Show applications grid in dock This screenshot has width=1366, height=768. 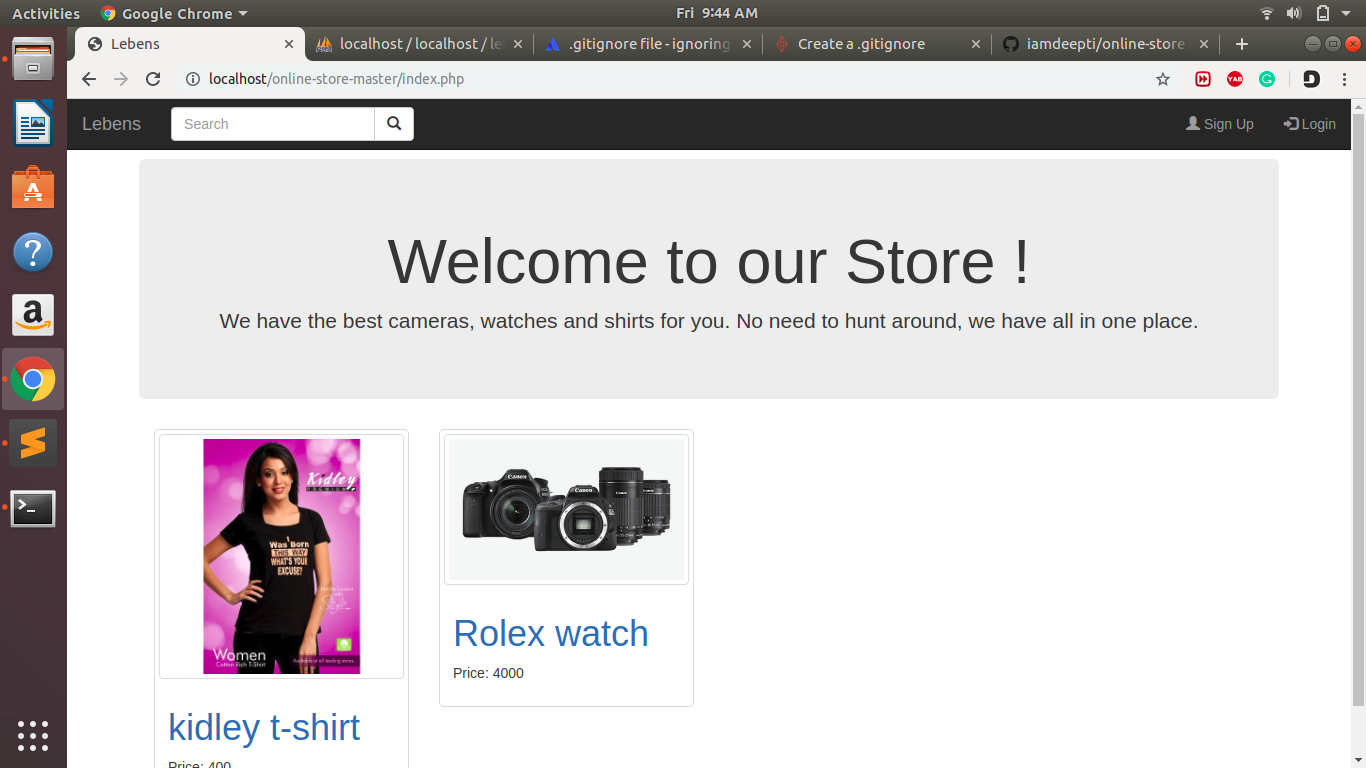coord(33,735)
